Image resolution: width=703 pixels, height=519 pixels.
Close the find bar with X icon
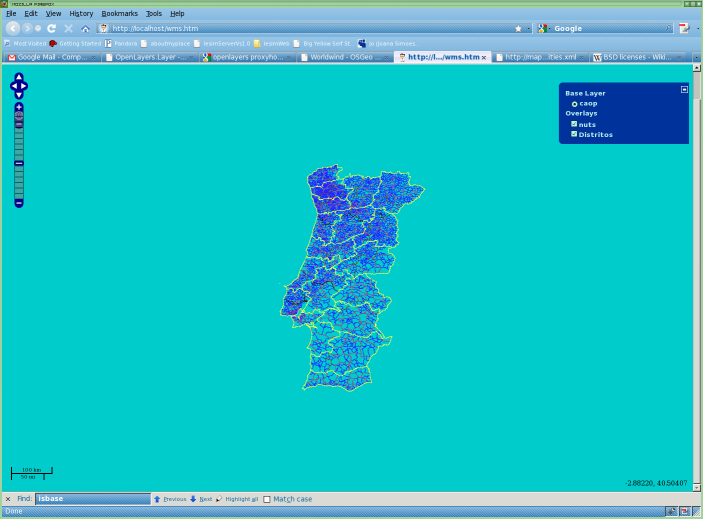point(8,498)
